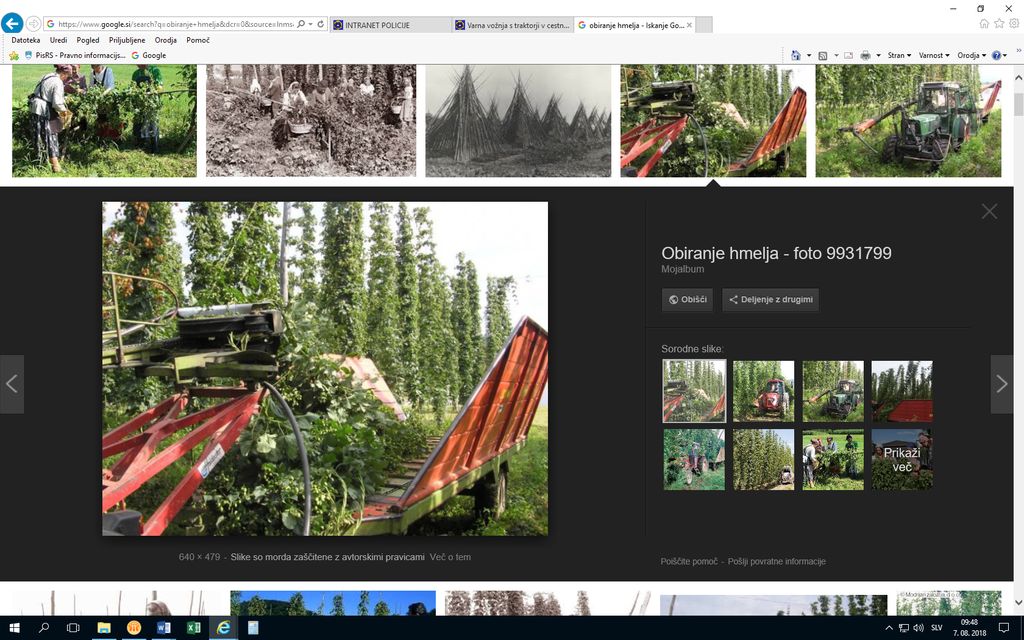This screenshot has height=640, width=1024.
Task: Expand the Varnost dropdown menu
Action: coord(934,56)
